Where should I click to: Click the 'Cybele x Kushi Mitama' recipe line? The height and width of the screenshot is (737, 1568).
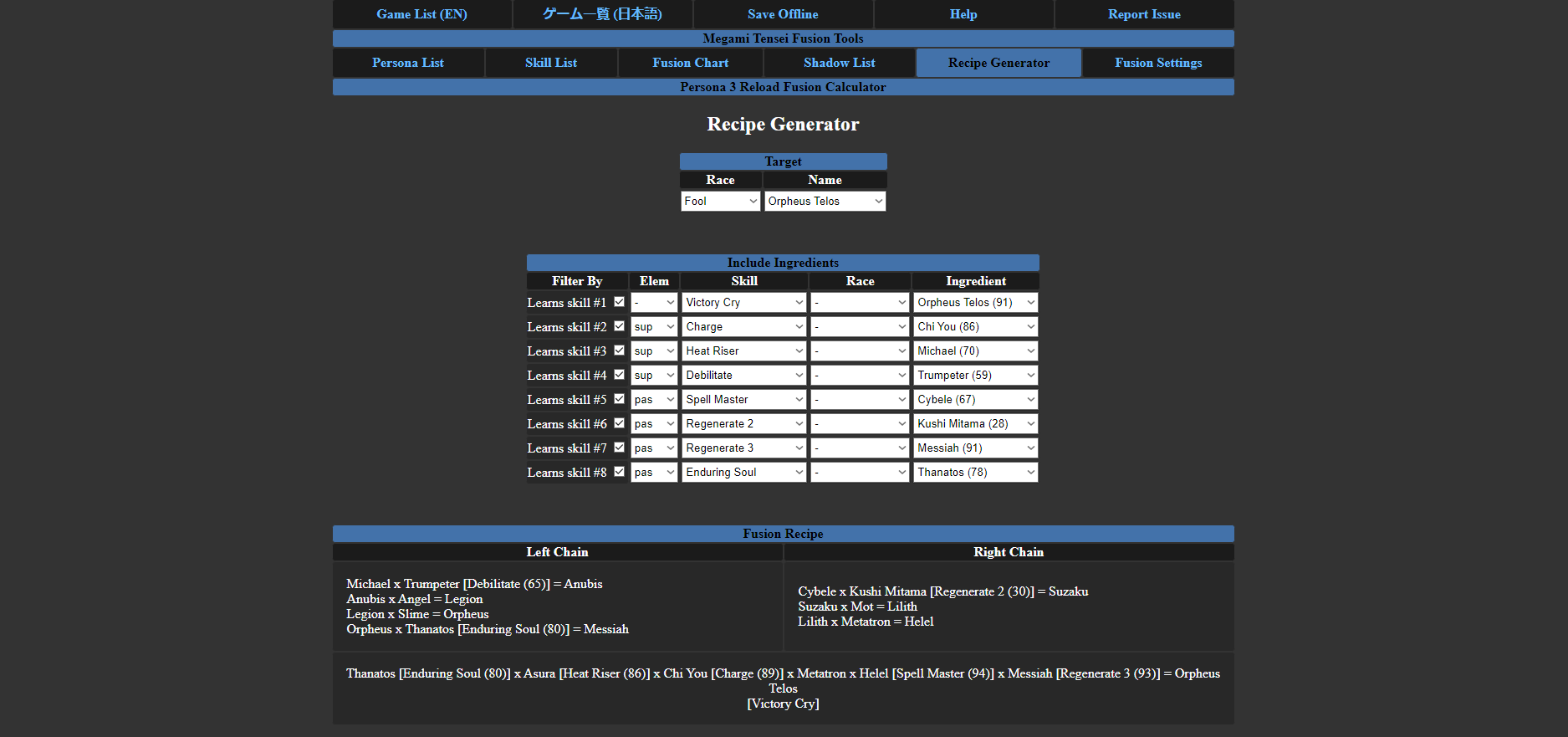[943, 591]
